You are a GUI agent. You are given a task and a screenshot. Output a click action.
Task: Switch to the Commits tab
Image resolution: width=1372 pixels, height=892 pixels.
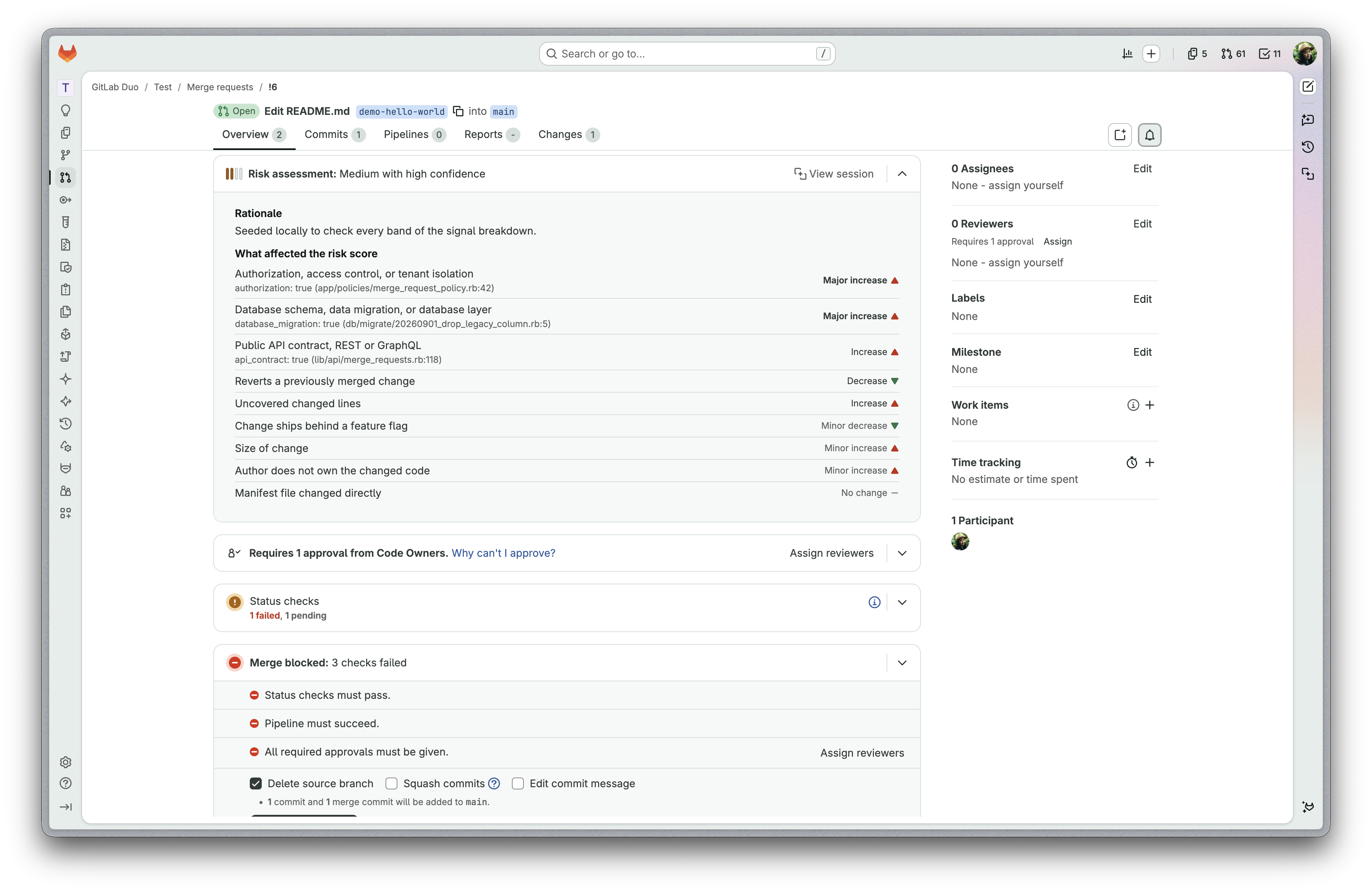[x=334, y=134]
